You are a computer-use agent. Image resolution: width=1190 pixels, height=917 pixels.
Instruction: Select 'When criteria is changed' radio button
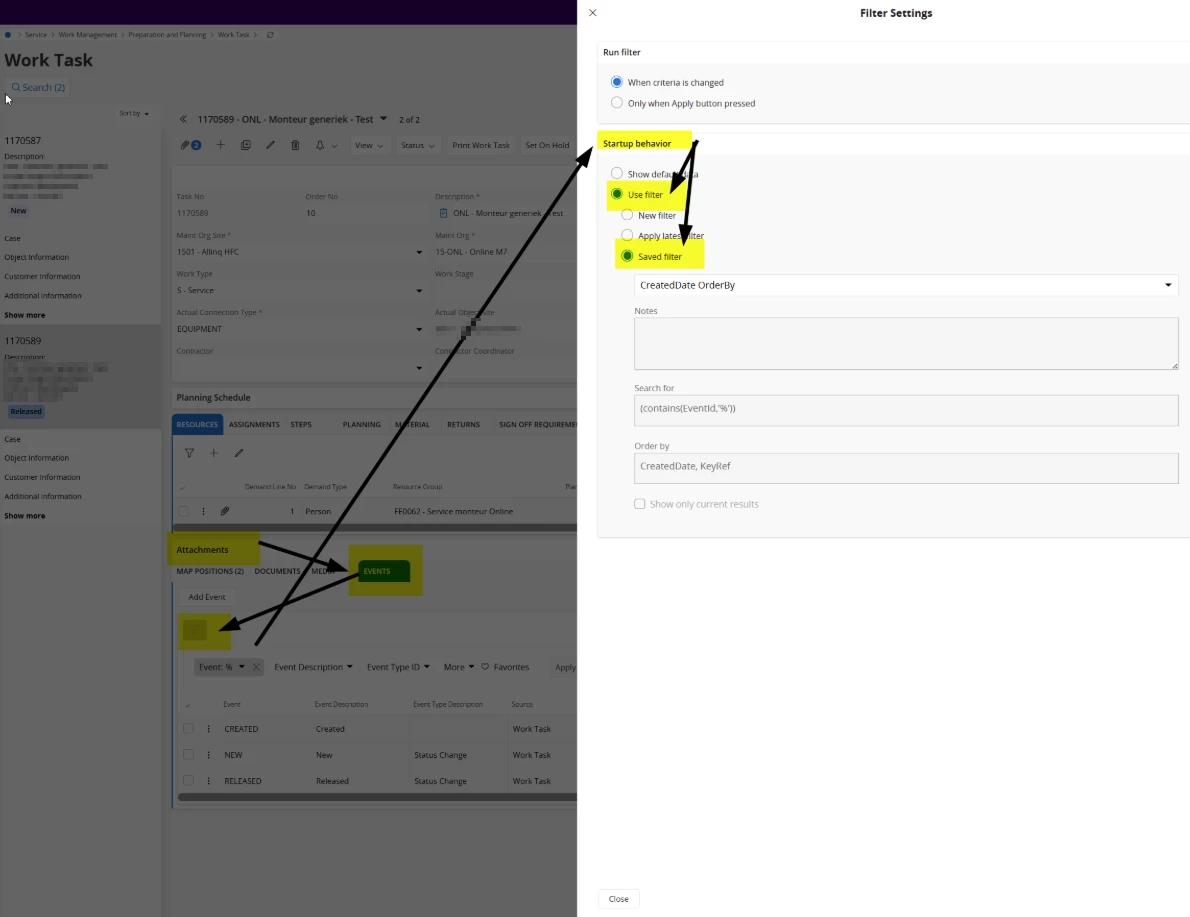tap(617, 82)
